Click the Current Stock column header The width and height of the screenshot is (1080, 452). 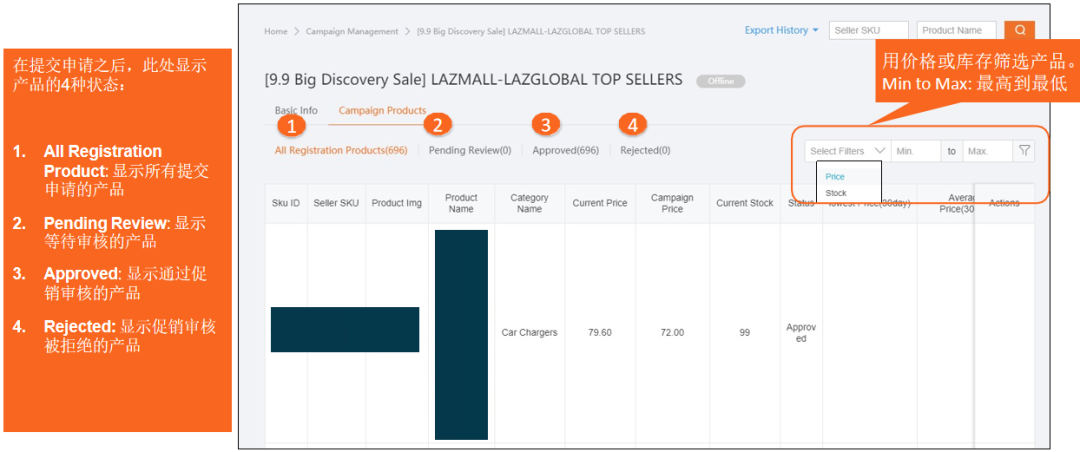[745, 203]
